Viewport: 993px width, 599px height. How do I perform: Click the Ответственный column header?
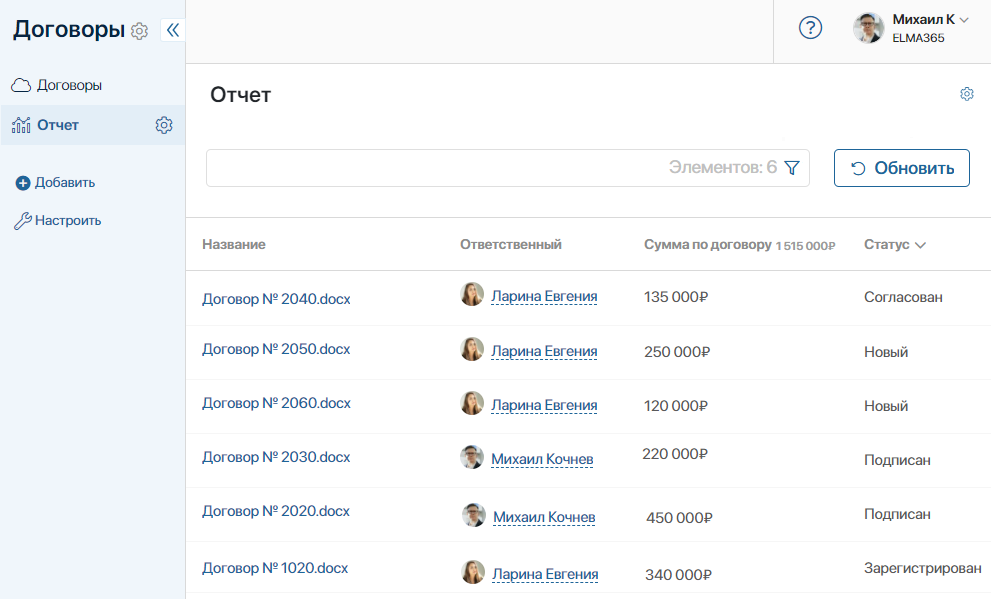510,244
